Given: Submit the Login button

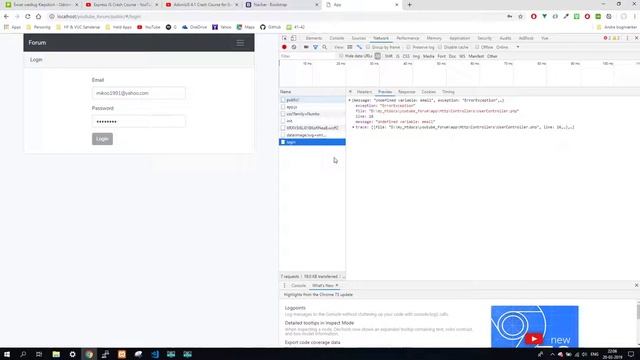Looking at the screenshot, I should [x=102, y=139].
